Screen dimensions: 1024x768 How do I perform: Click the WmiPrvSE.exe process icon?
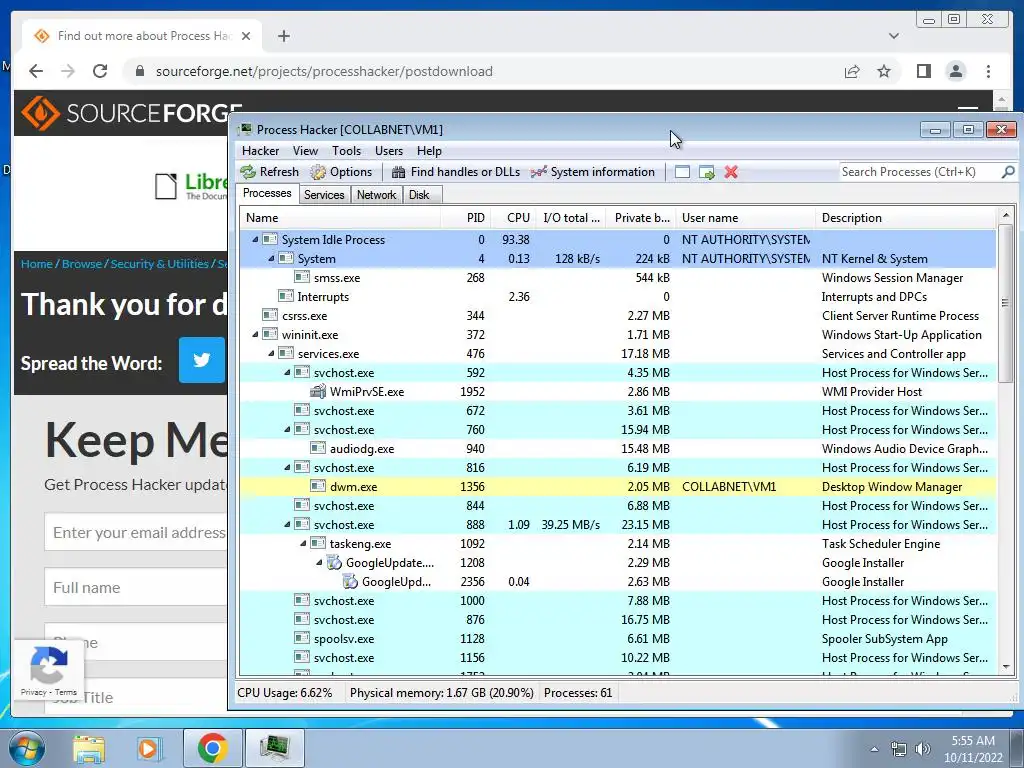(x=318, y=392)
